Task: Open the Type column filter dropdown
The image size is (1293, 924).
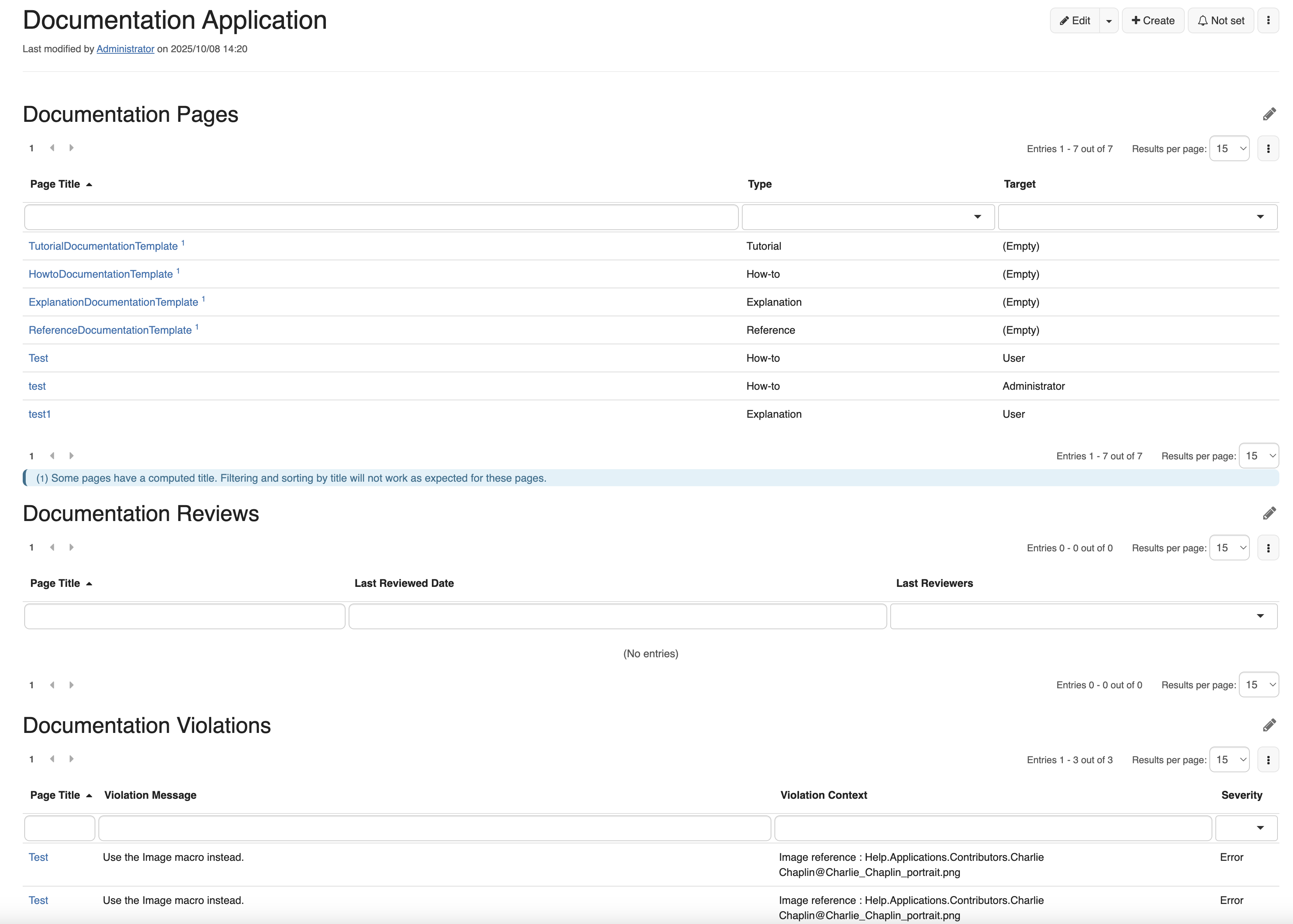Action: [x=868, y=217]
